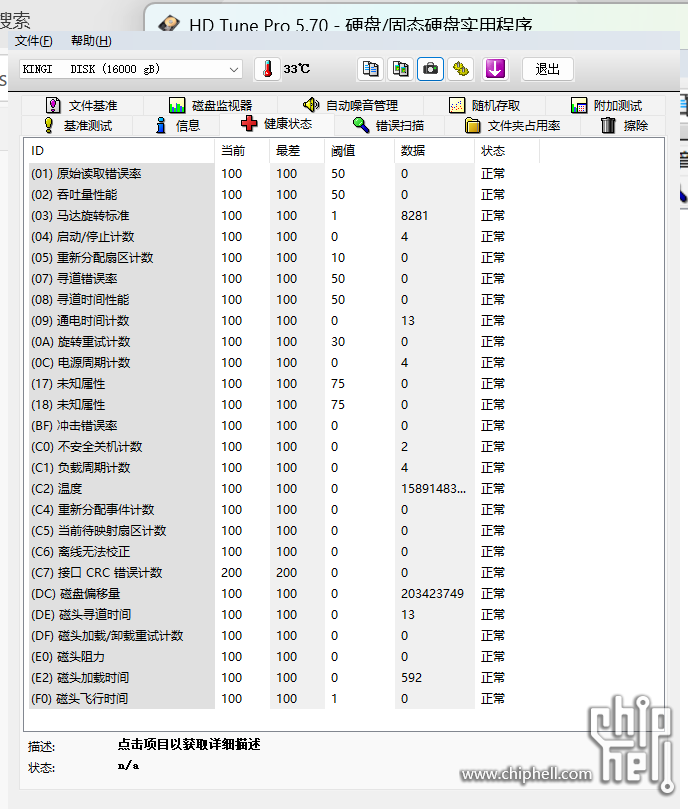The height and width of the screenshot is (809, 688).
Task: Open the options wrench icon
Action: point(461,69)
